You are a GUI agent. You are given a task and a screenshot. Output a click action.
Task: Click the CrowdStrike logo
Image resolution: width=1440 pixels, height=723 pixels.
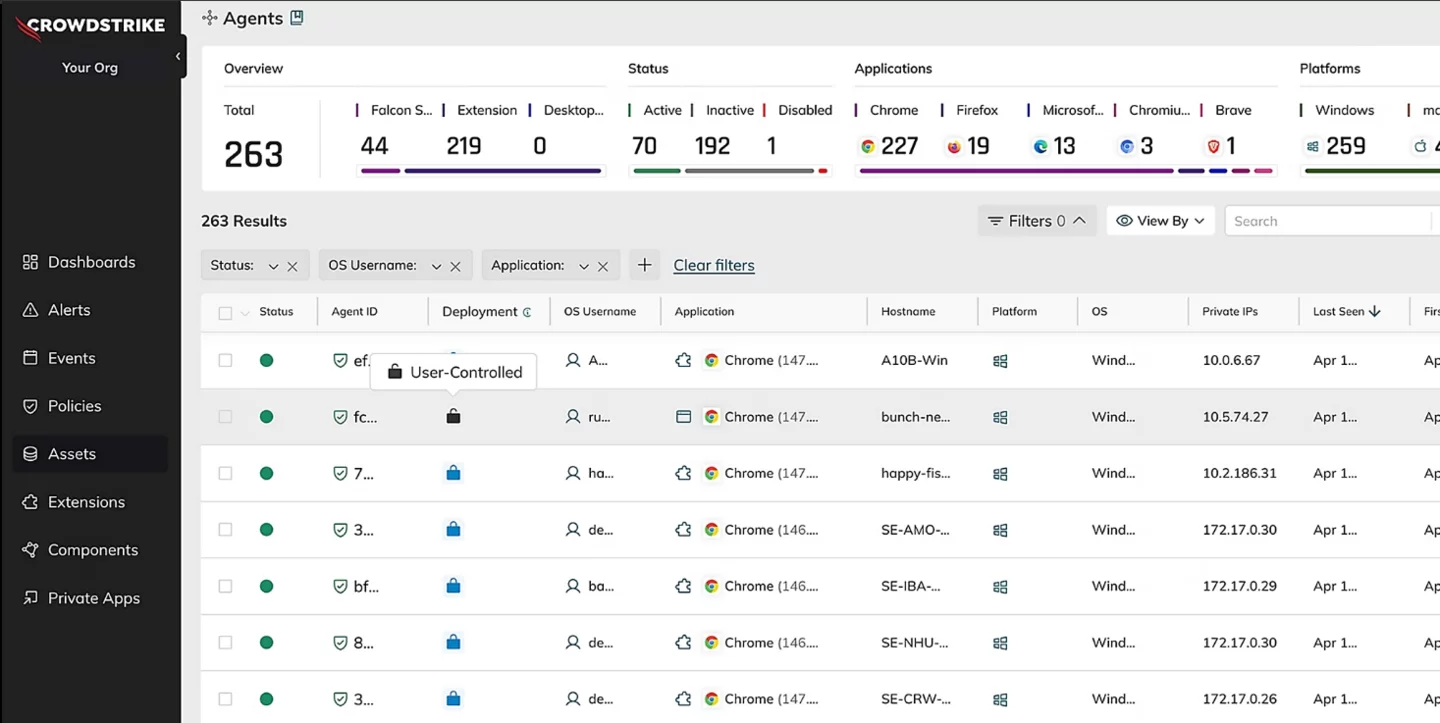tap(90, 27)
